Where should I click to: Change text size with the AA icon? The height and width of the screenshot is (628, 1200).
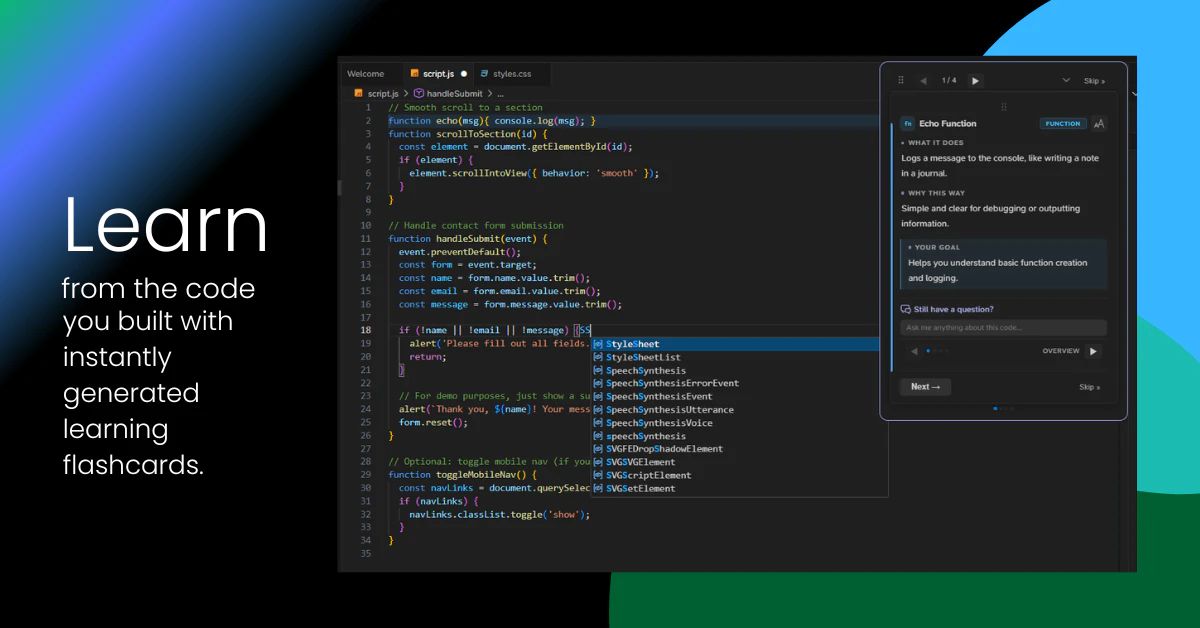pyautogui.click(x=1099, y=124)
